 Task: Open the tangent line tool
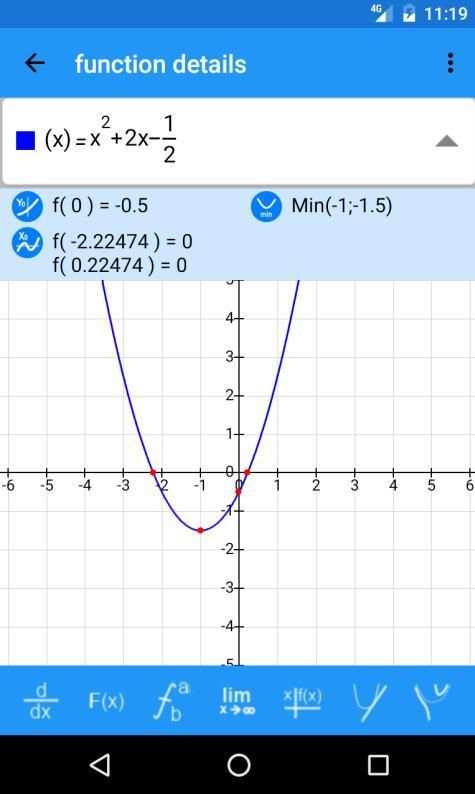[369, 702]
